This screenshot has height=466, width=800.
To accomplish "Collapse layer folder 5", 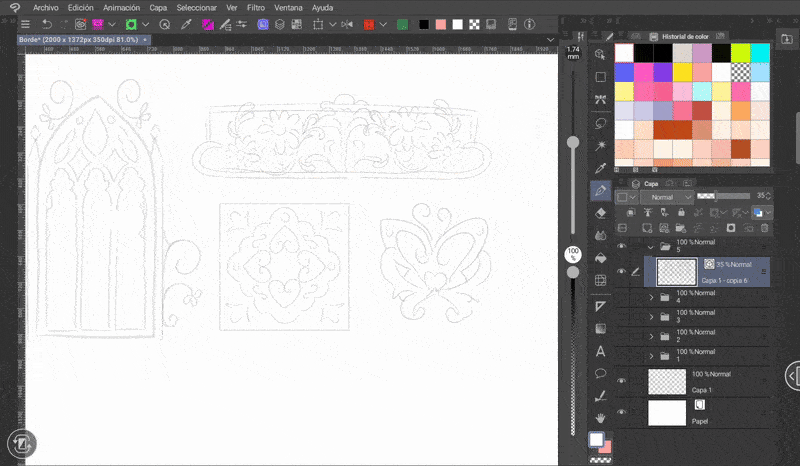I will (x=652, y=246).
